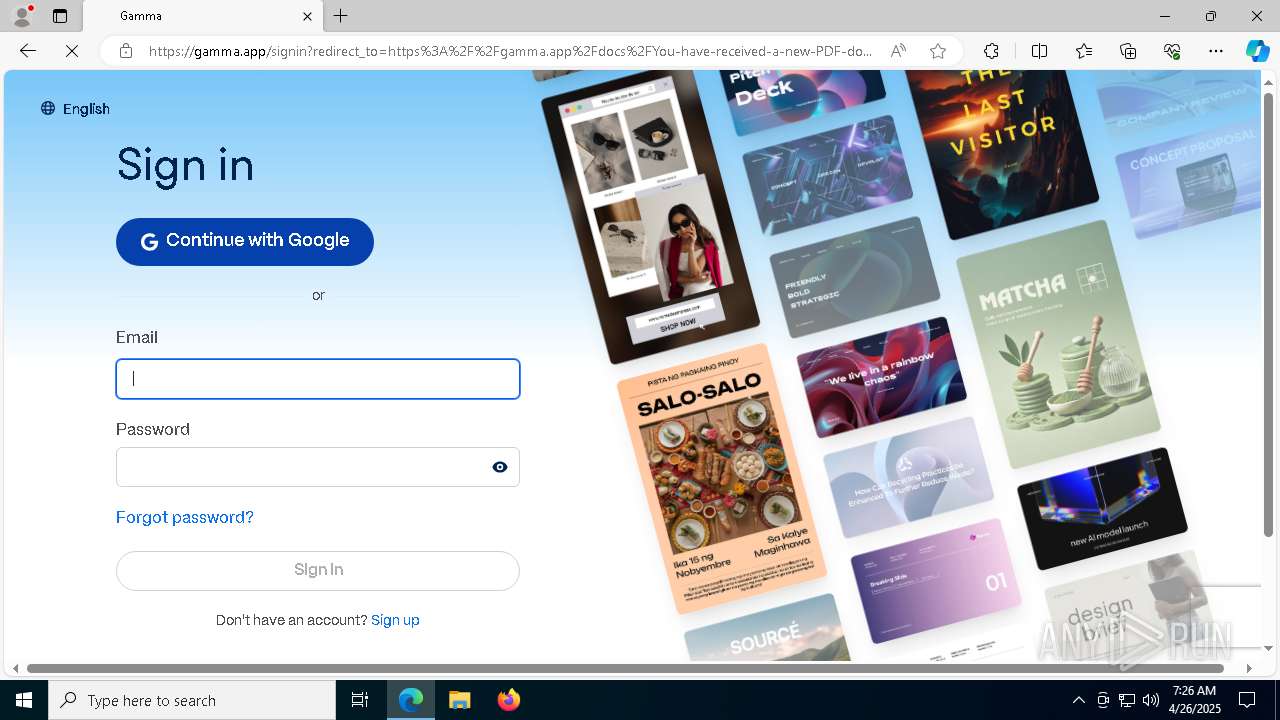Open Browser essentials heart icon
This screenshot has width=1280, height=720.
1172,51
